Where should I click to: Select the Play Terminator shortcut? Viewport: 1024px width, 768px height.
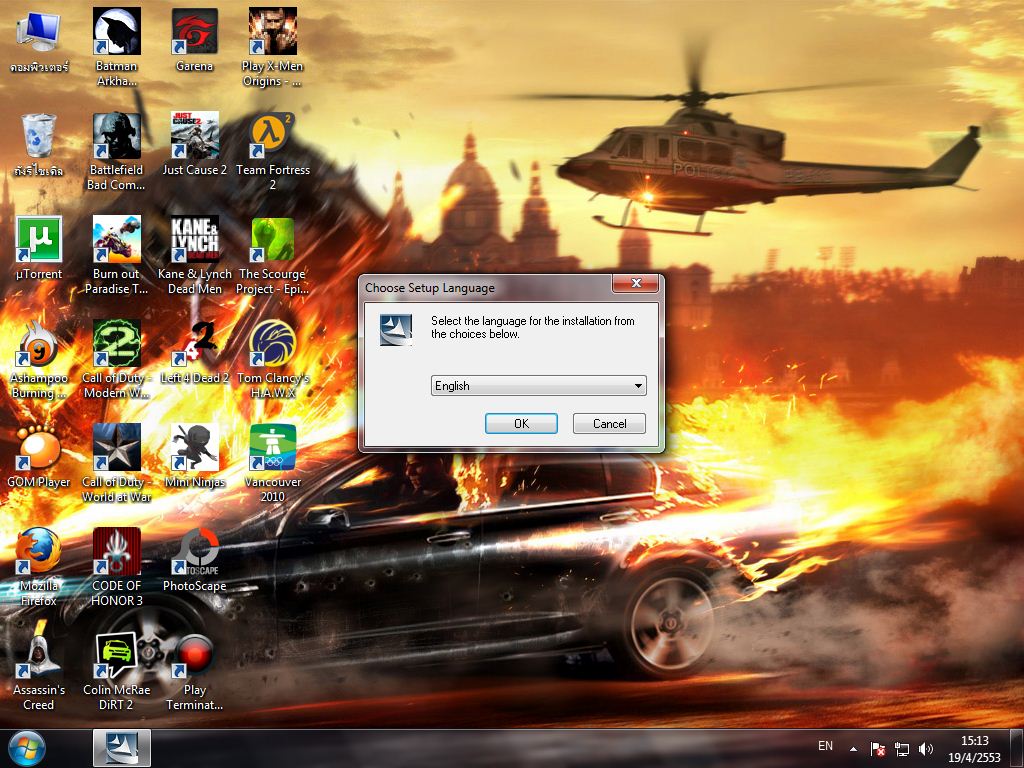pos(195,671)
